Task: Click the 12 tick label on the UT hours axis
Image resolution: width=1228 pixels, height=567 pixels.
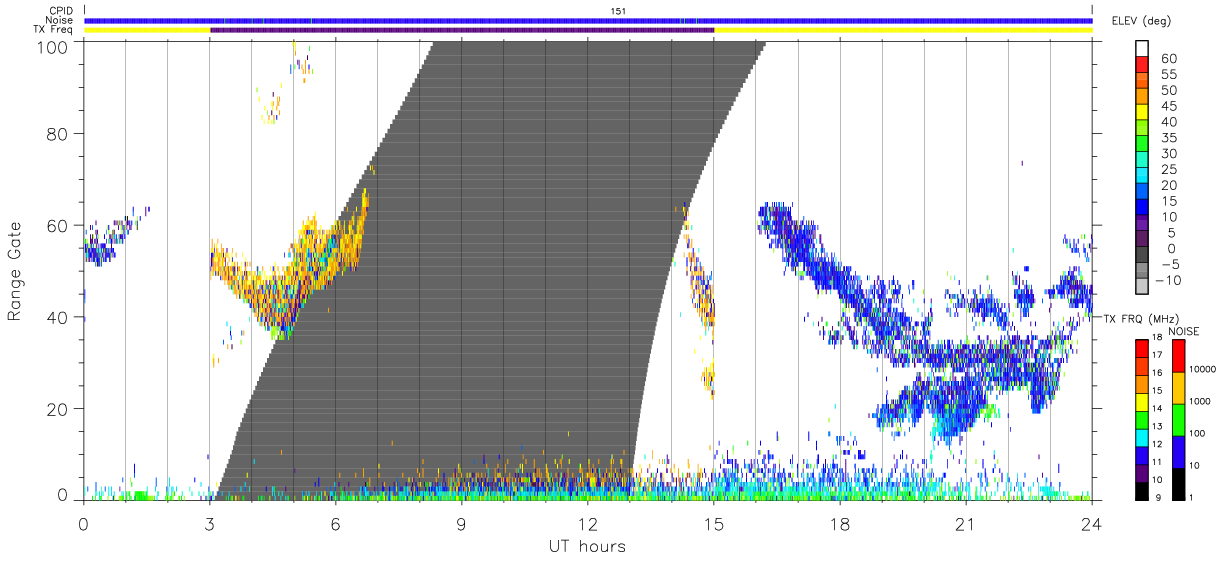Action: pos(588,524)
